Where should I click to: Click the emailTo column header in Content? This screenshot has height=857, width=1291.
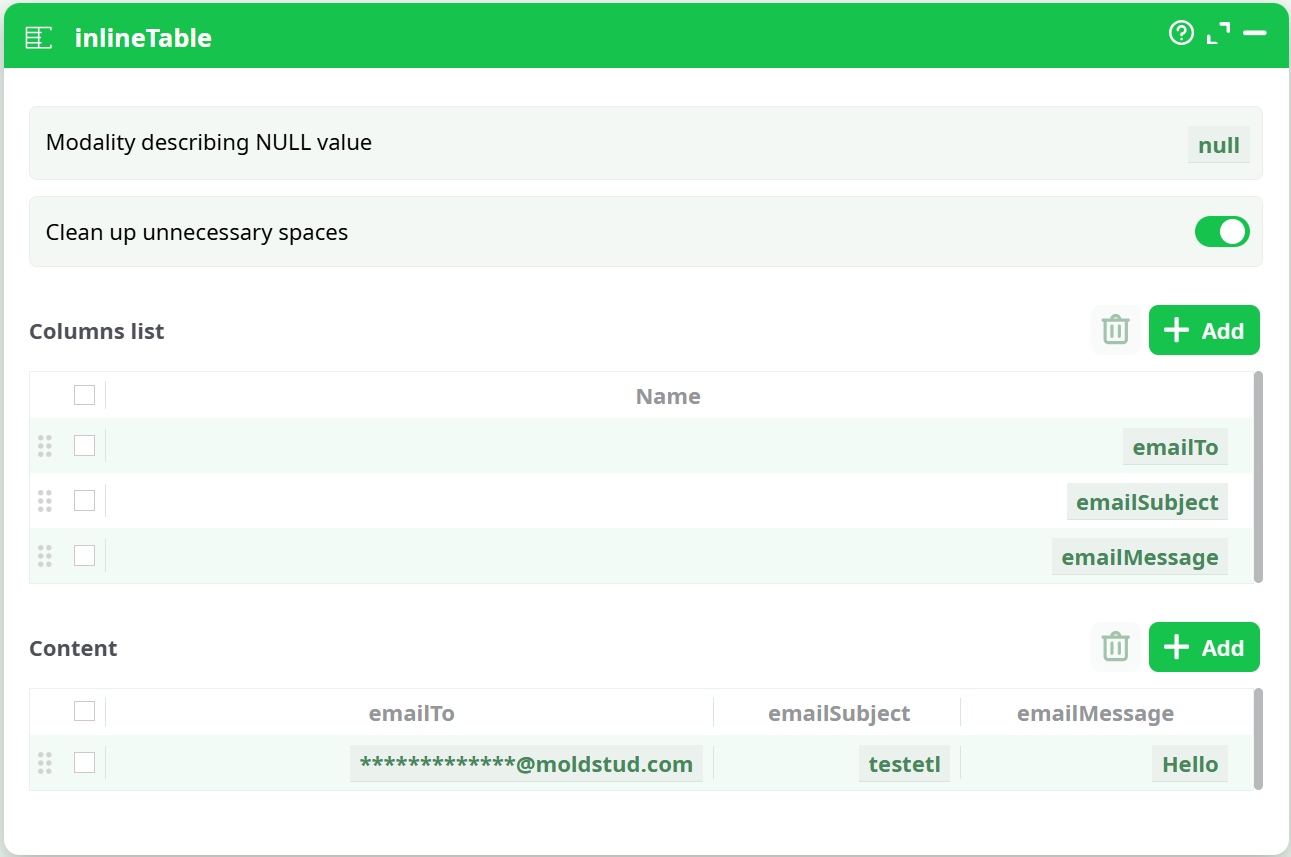(411, 713)
